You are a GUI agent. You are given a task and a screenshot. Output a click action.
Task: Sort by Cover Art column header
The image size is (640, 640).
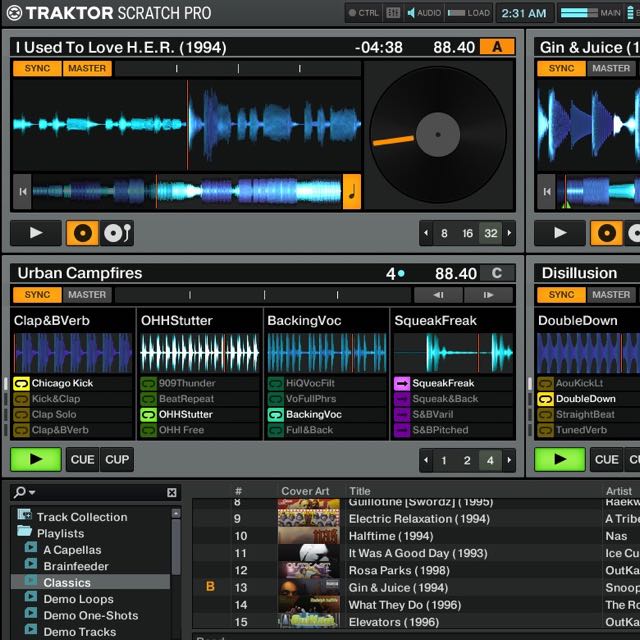305,491
